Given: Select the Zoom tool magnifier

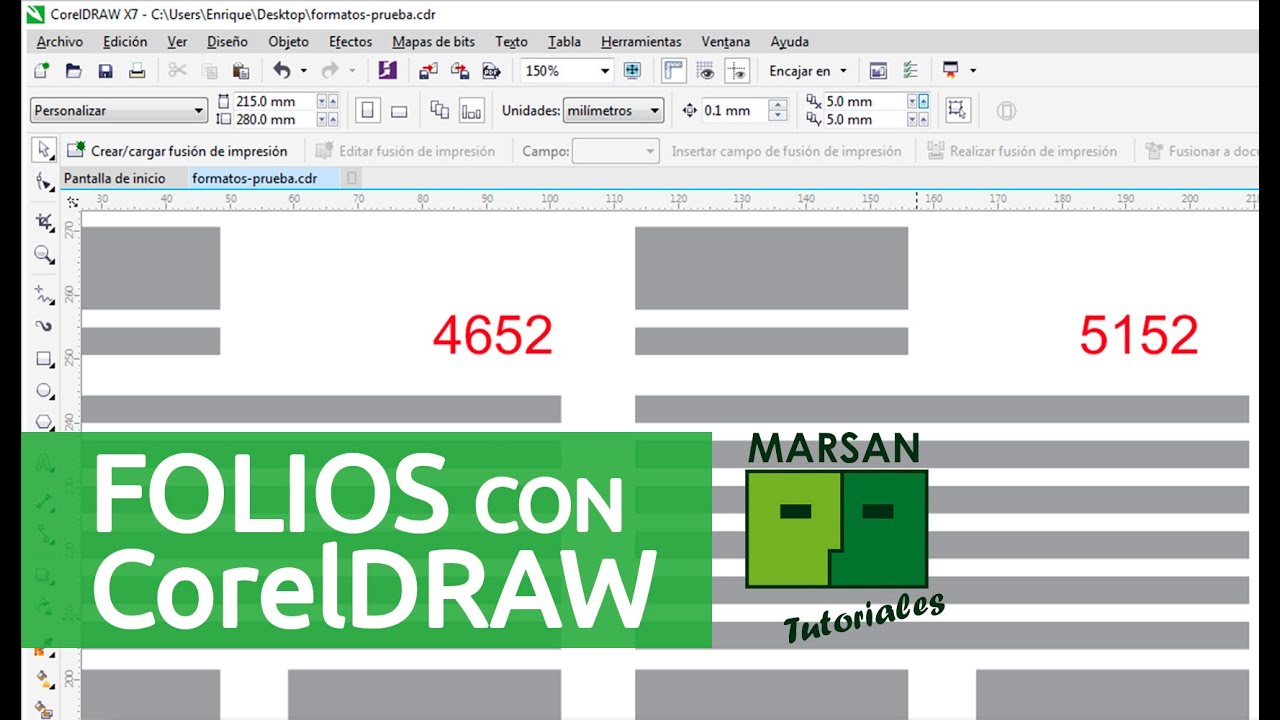Looking at the screenshot, I should [x=44, y=256].
